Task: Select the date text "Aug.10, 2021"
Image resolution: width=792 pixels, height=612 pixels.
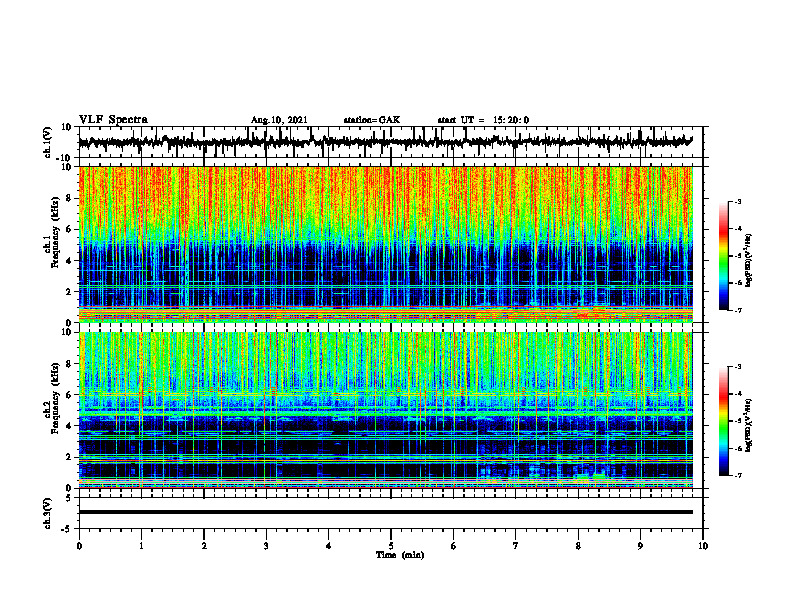Action: tap(279, 120)
